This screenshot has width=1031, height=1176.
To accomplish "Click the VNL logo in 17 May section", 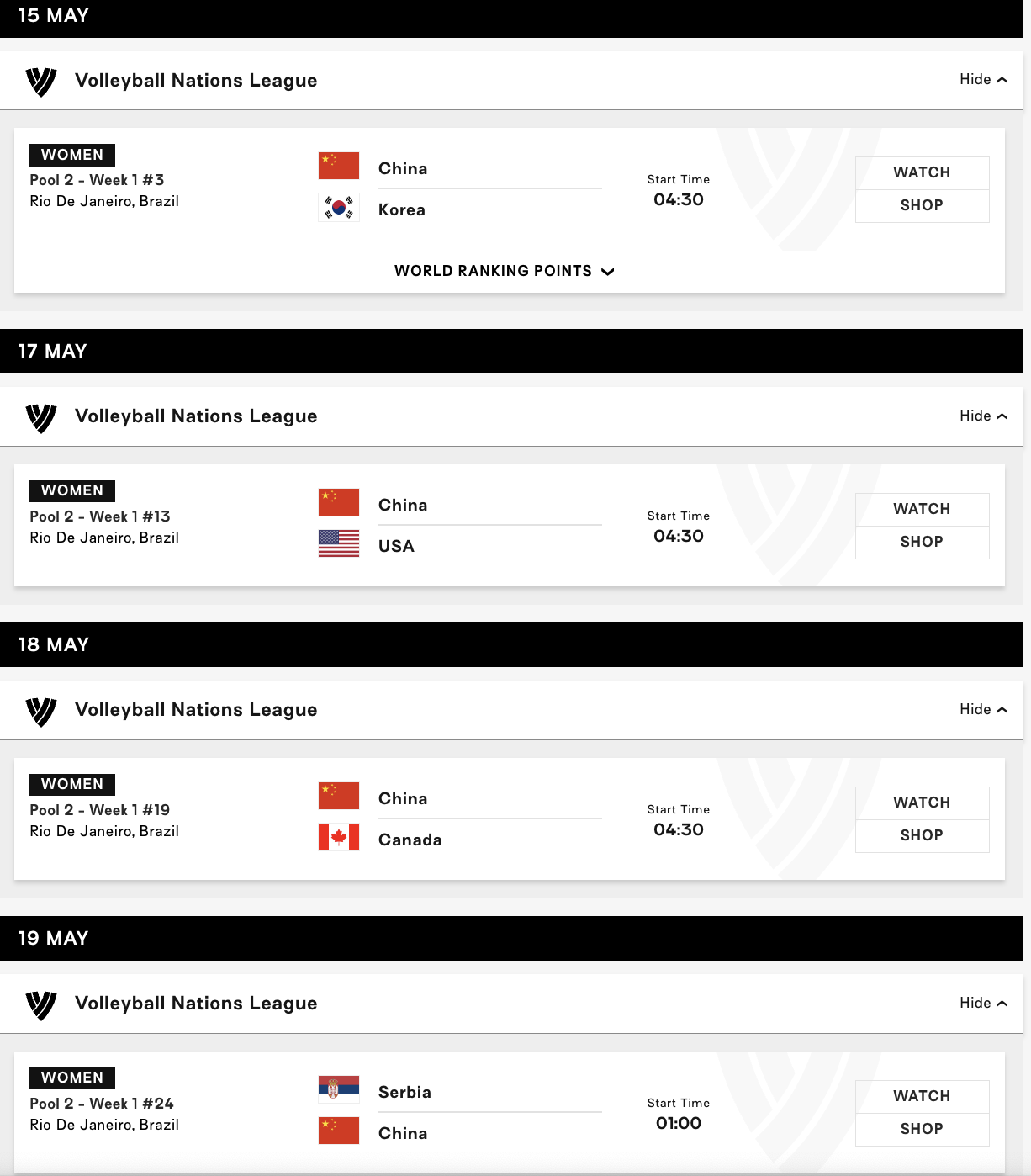I will tap(41, 417).
